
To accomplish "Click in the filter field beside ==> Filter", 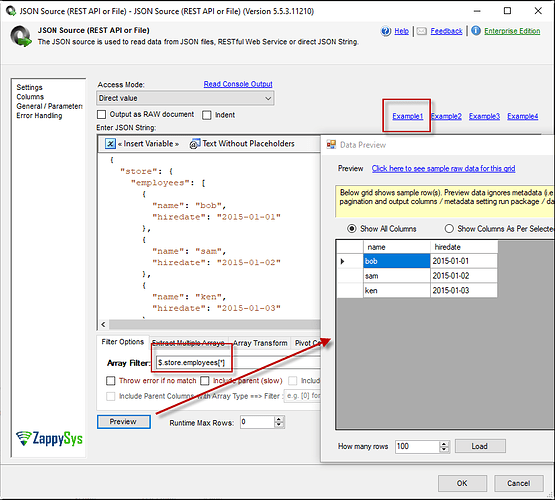I will point(302,396).
